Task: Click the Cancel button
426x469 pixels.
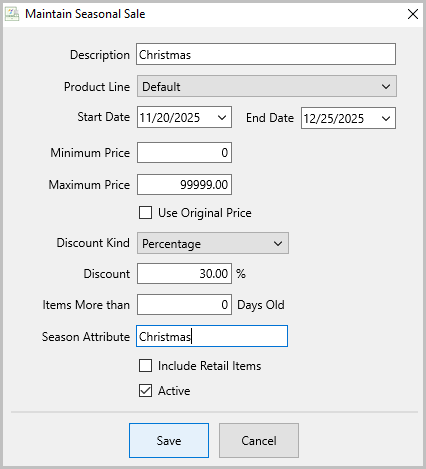Action: coord(259,441)
